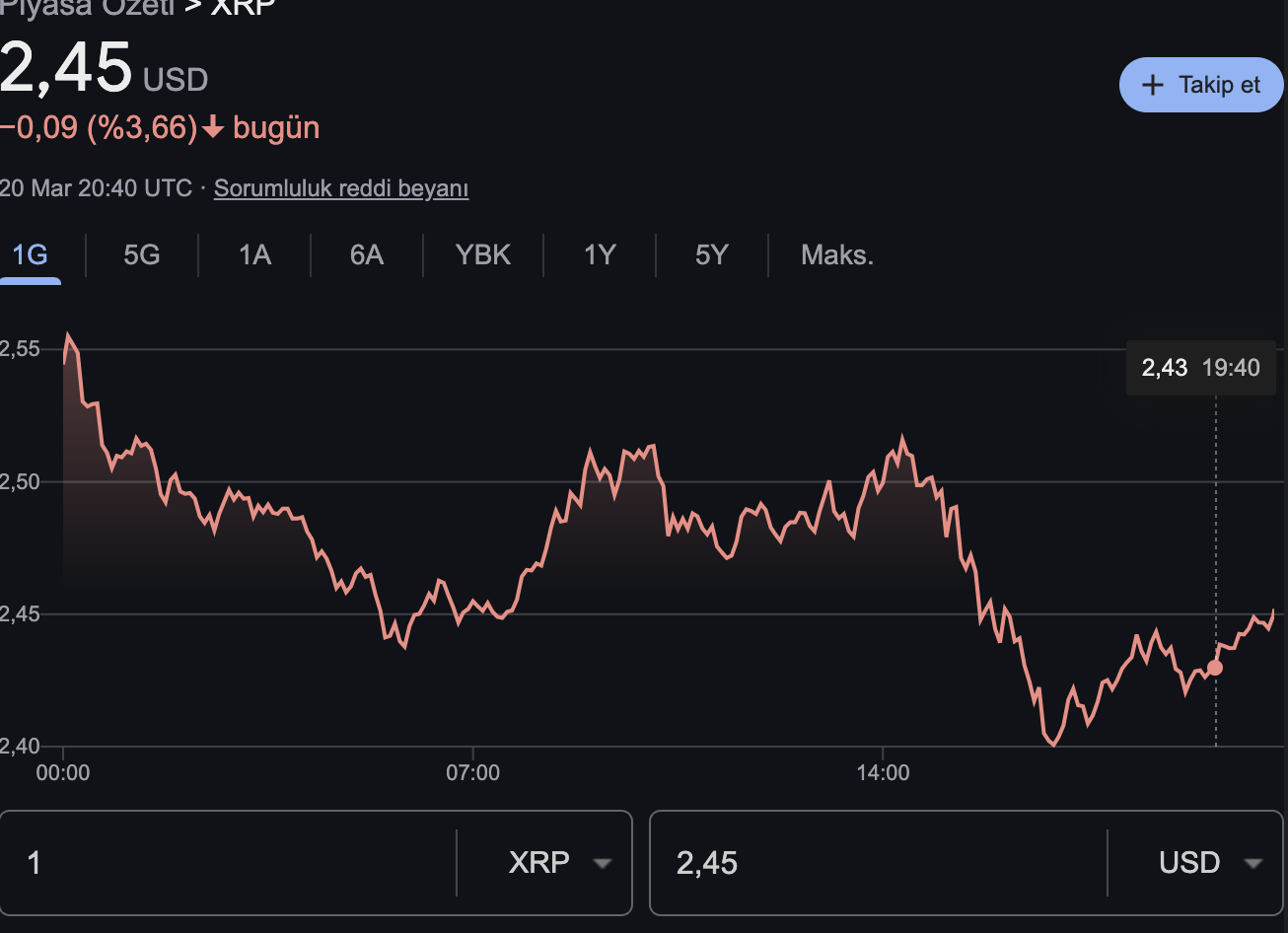
Task: Open the USD currency dropdown
Action: point(1210,863)
